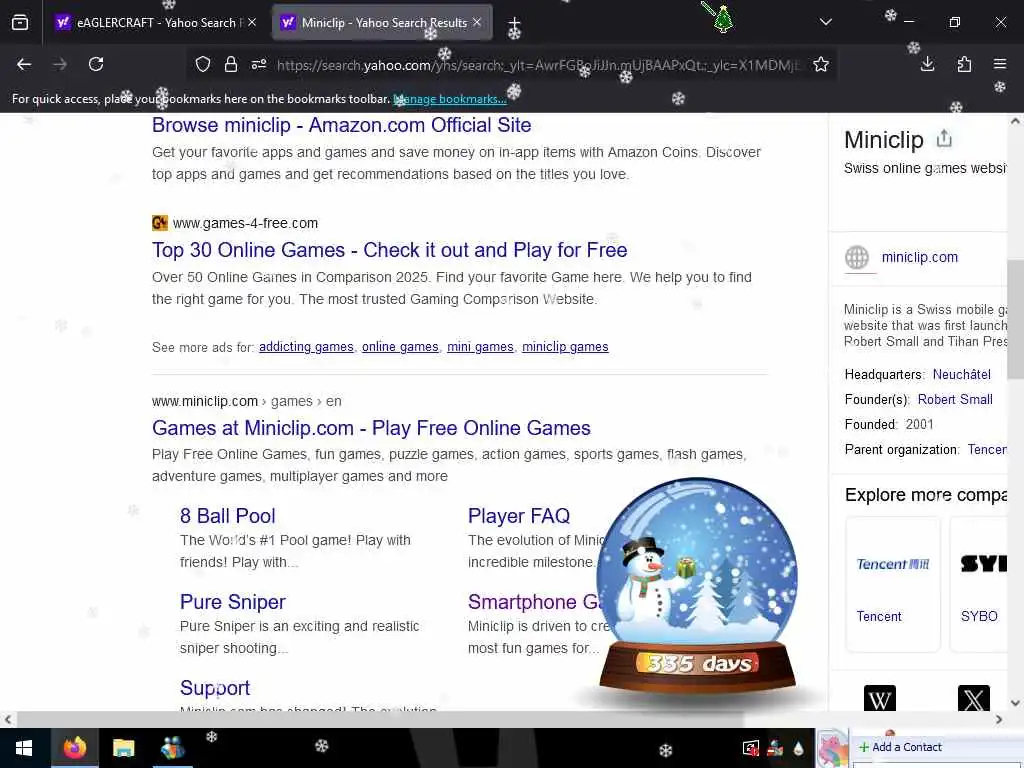Open the Smartphone Games sitelink

point(536,601)
